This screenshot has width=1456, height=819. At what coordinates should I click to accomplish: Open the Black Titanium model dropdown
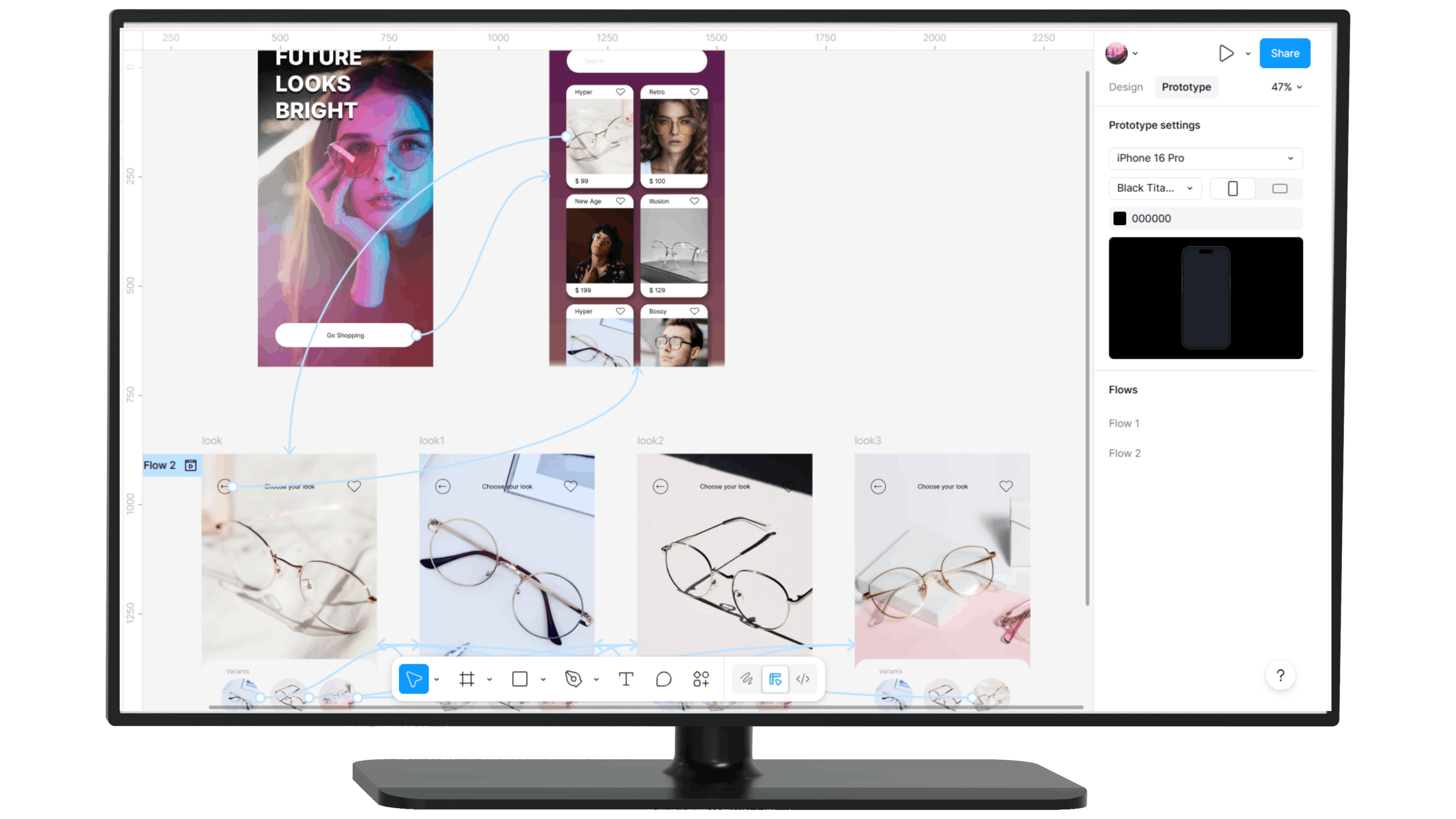[1155, 188]
